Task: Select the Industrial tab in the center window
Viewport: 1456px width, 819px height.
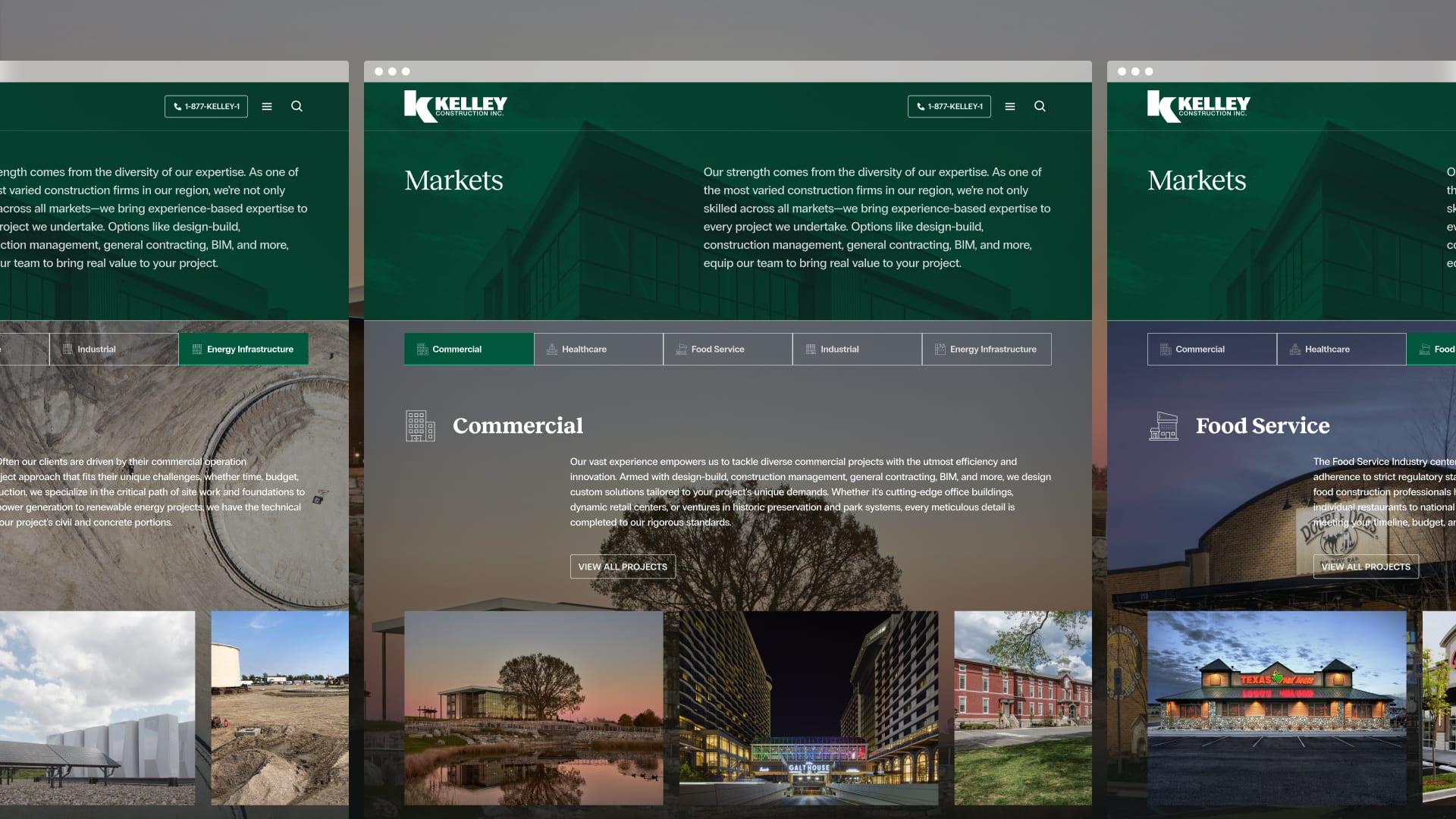Action: pos(857,349)
